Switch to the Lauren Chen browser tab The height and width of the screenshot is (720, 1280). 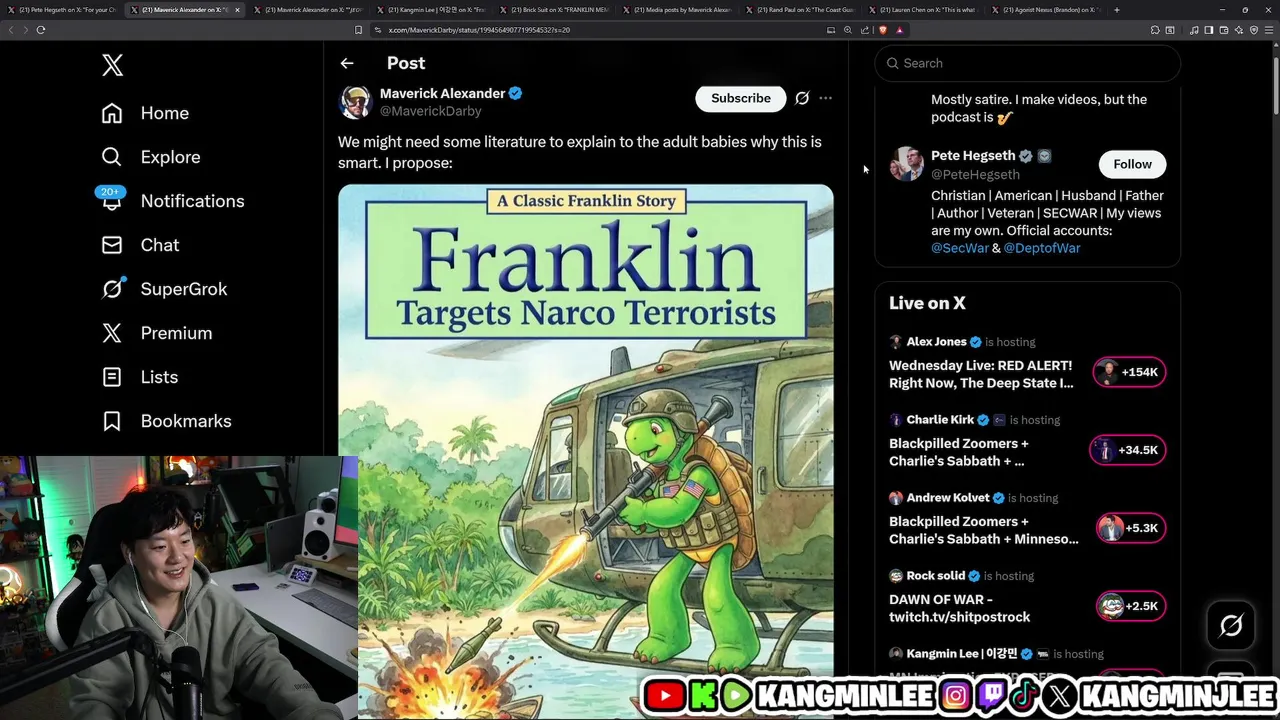[x=922, y=10]
